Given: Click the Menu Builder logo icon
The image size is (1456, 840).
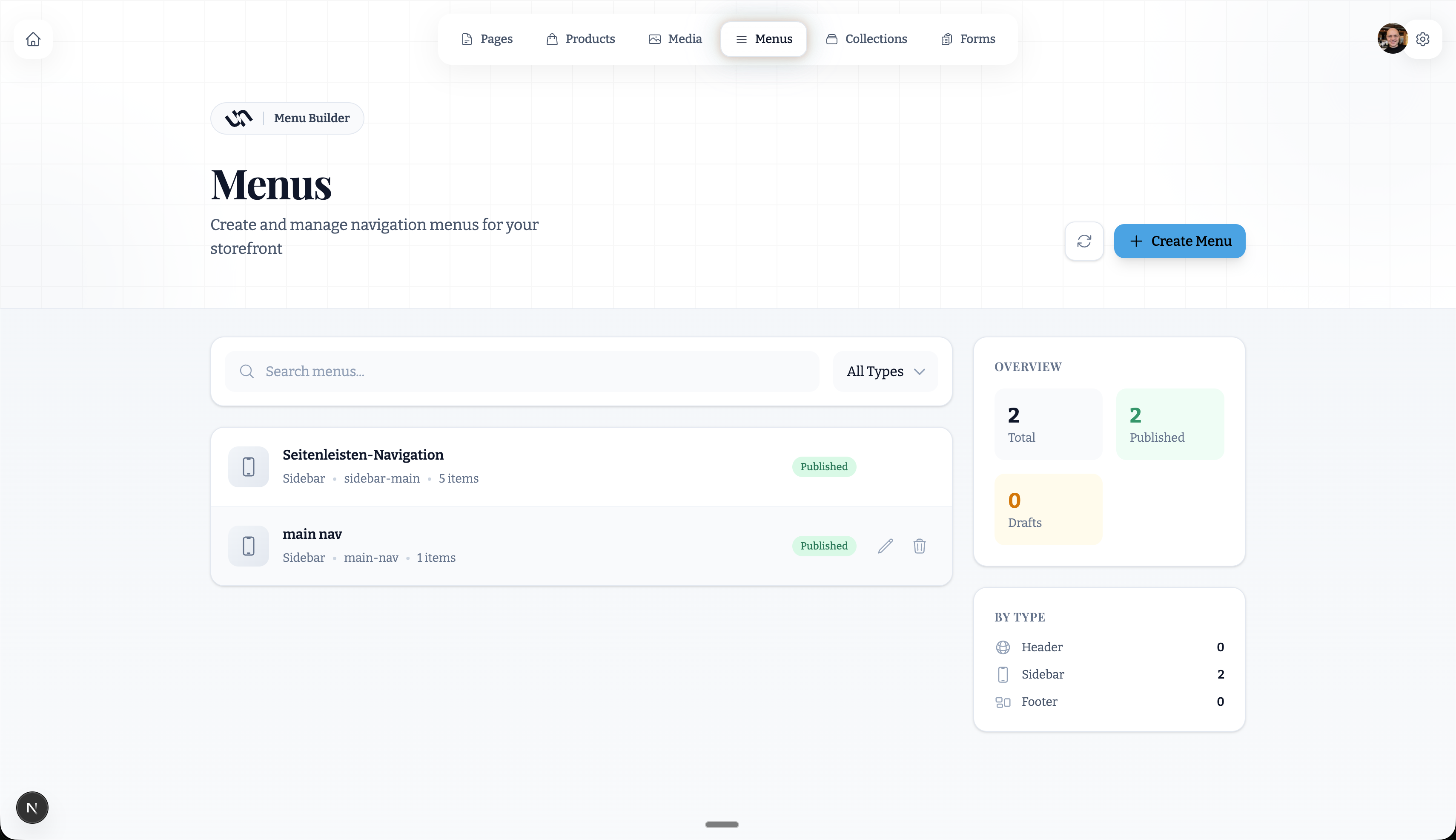Looking at the screenshot, I should [239, 118].
